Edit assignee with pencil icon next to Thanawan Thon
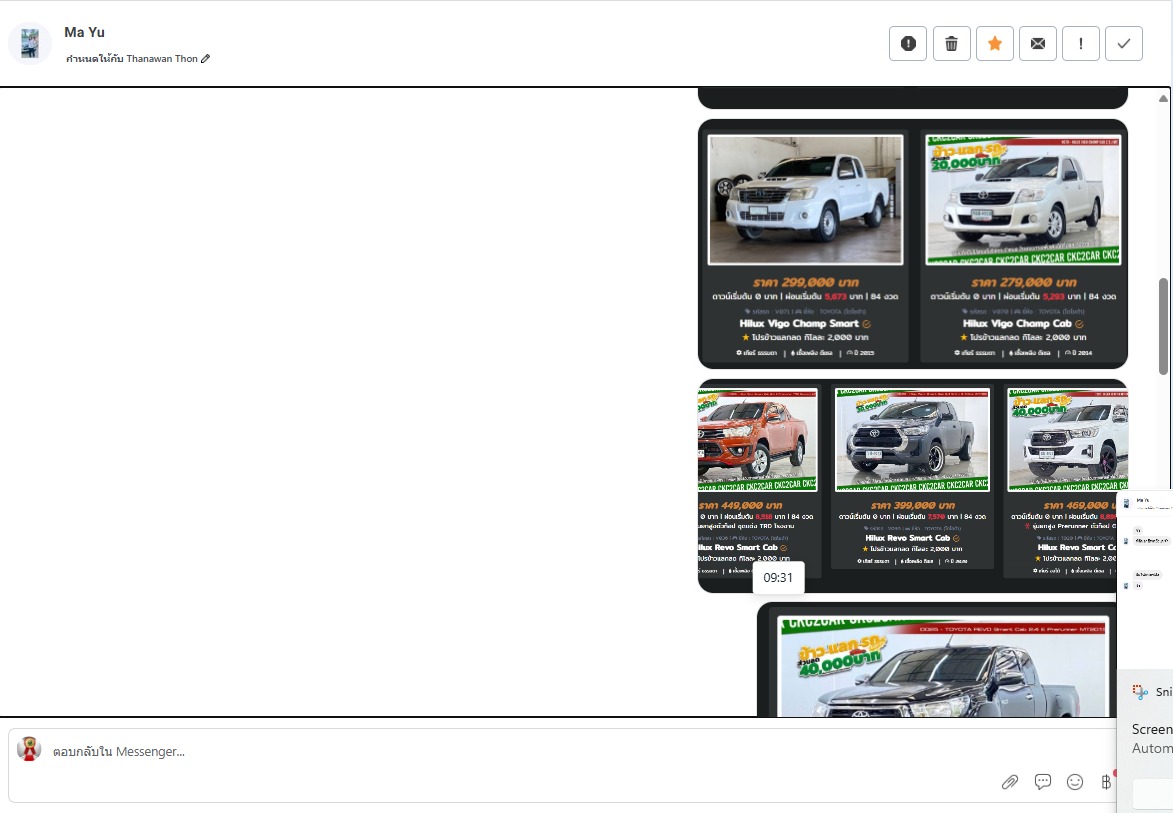Image resolution: width=1173 pixels, height=813 pixels. pos(206,59)
